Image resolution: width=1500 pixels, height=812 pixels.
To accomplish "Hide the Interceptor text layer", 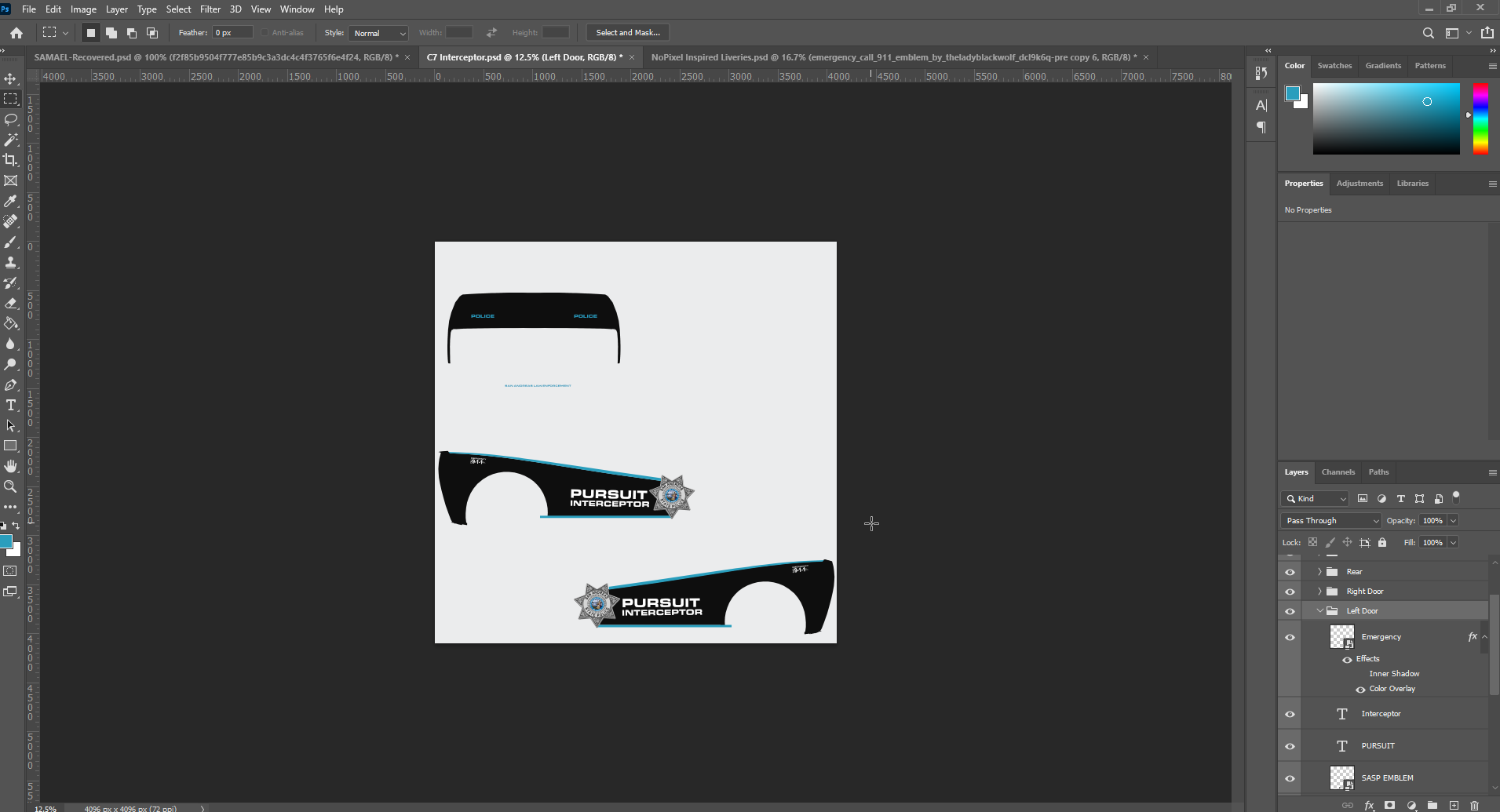I will (x=1290, y=714).
